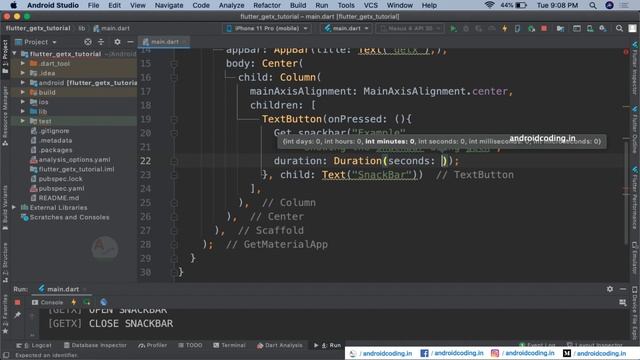
Task: Stop process in Run panel red square
Action: coord(18,302)
